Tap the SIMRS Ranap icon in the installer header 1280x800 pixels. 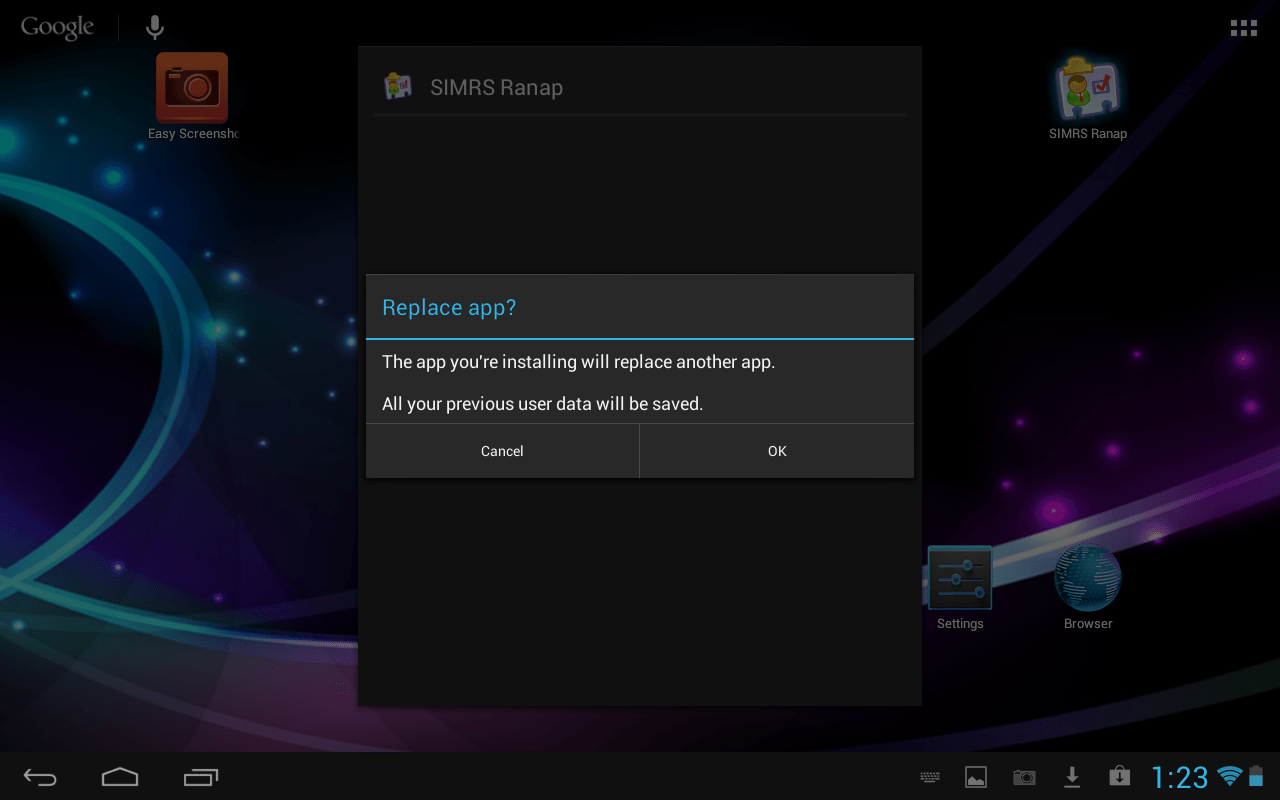point(398,86)
